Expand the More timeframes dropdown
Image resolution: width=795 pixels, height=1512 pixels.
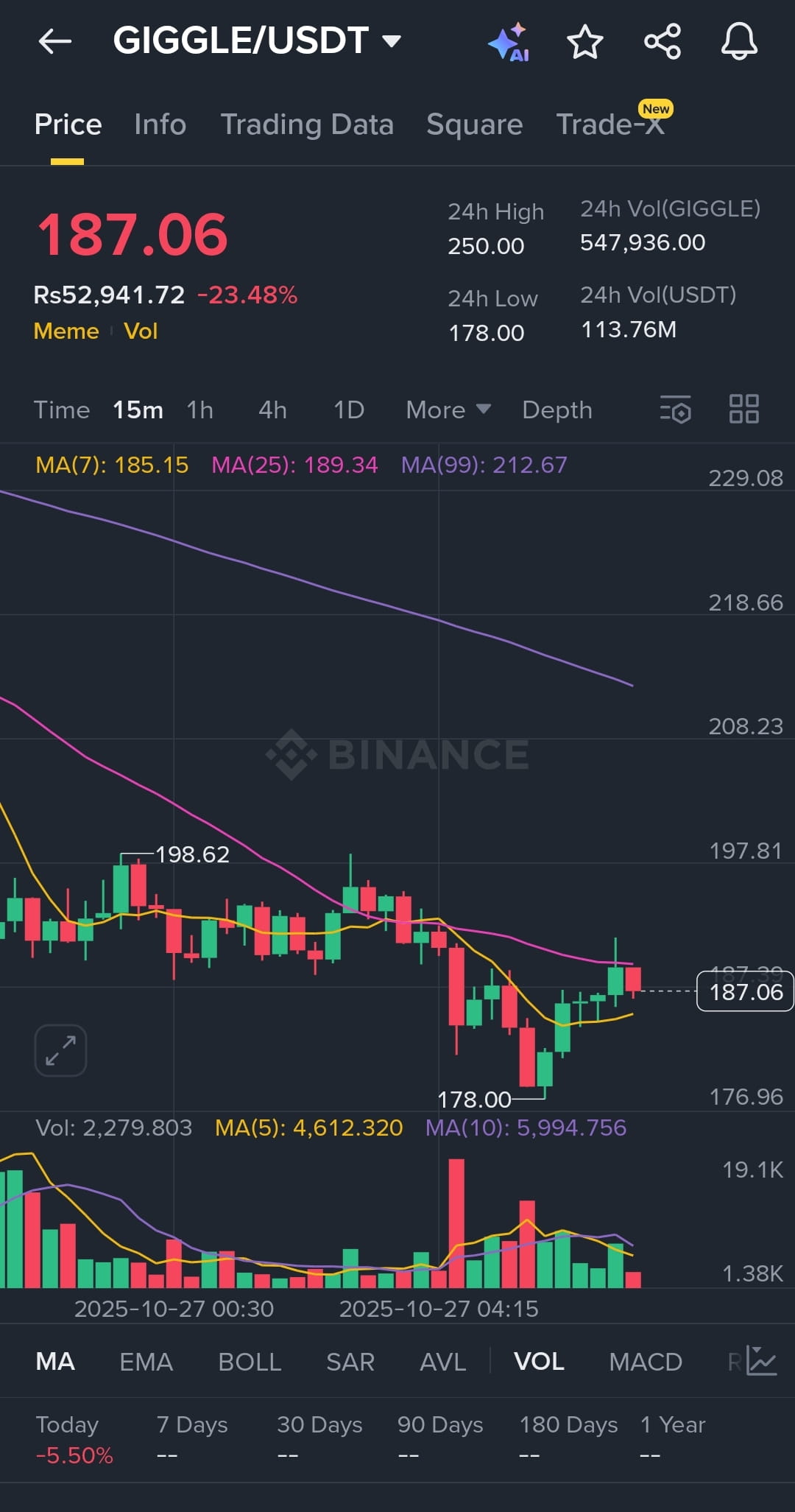coord(448,409)
